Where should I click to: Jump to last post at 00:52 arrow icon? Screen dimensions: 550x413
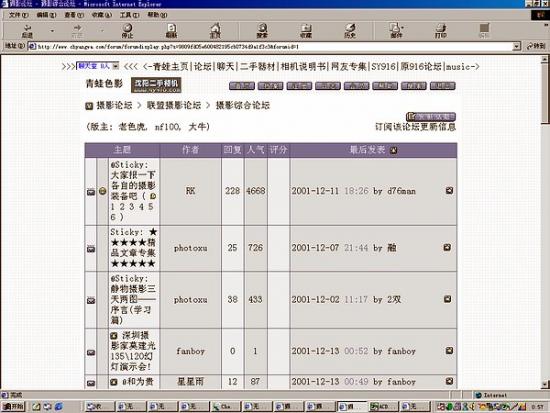tap(449, 351)
